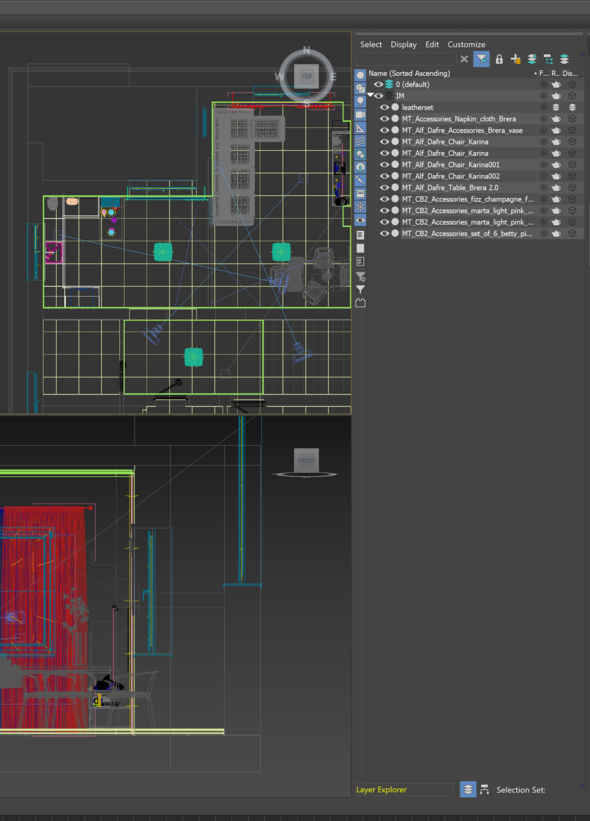Toggle the Display Bones filter icon
The width and height of the screenshot is (590, 821).
(x=360, y=180)
